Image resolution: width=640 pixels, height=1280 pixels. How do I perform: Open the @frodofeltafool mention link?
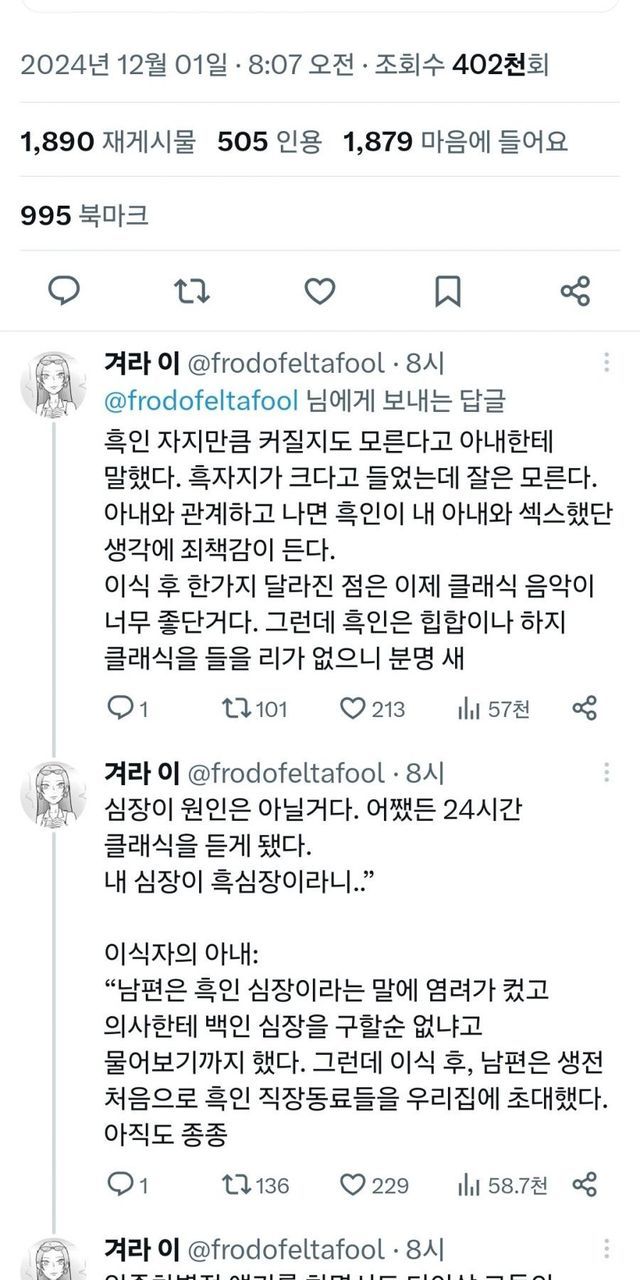pyautogui.click(x=201, y=401)
